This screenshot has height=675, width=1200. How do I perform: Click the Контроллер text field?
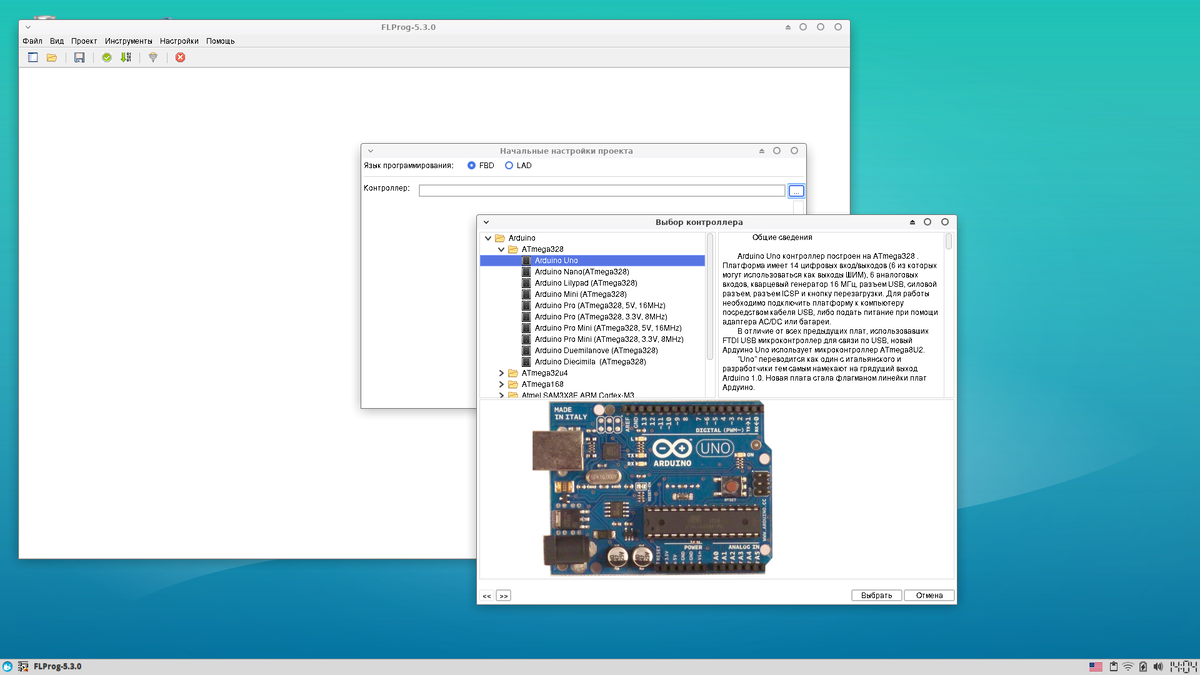tap(602, 190)
